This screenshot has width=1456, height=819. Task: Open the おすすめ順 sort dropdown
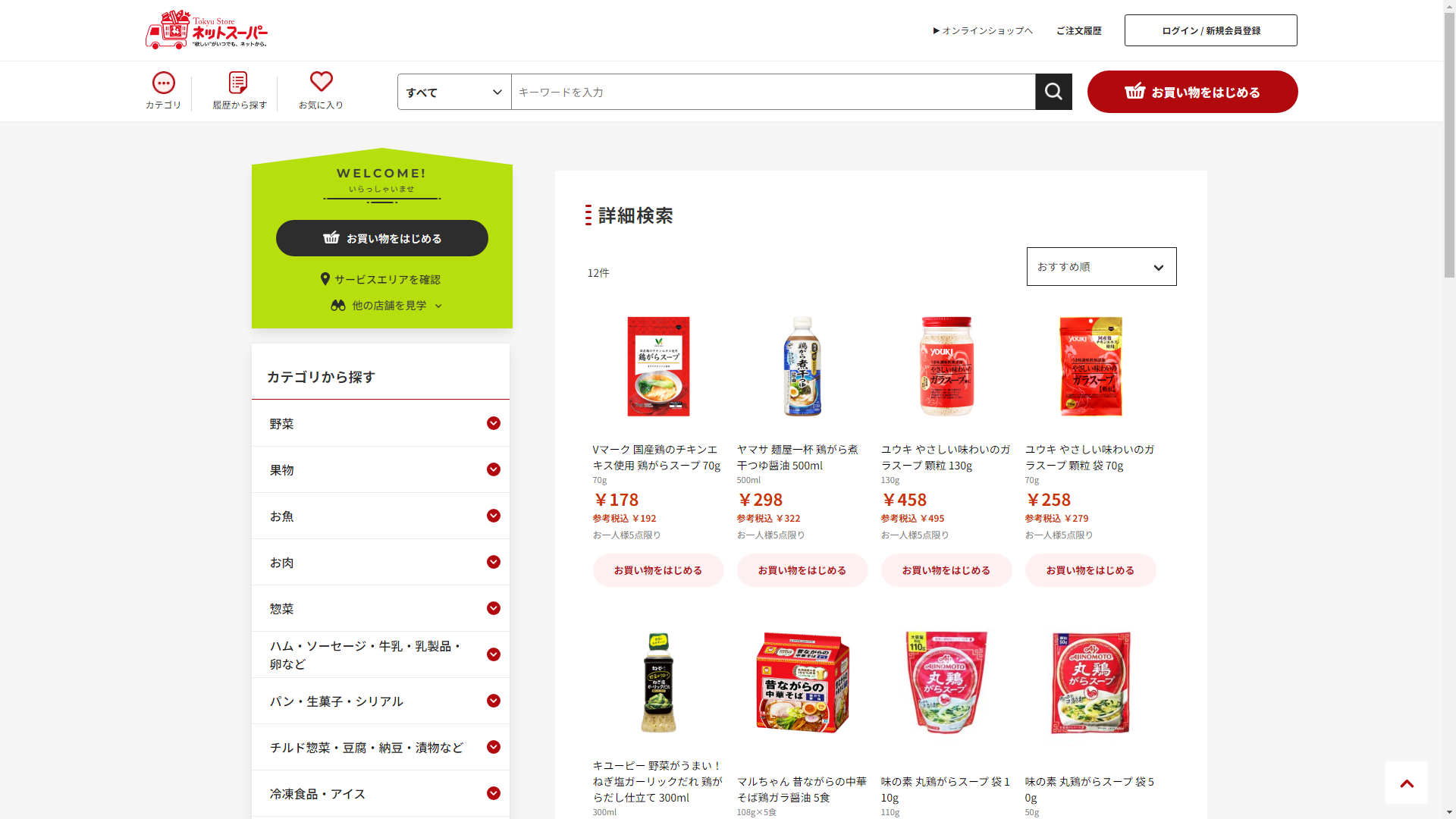(x=1101, y=267)
